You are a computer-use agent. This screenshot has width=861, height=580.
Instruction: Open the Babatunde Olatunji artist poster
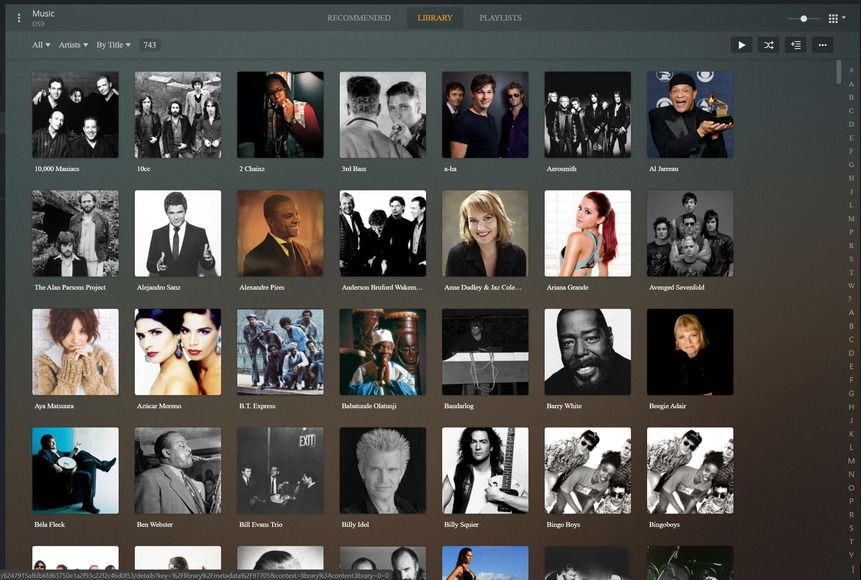coord(383,352)
